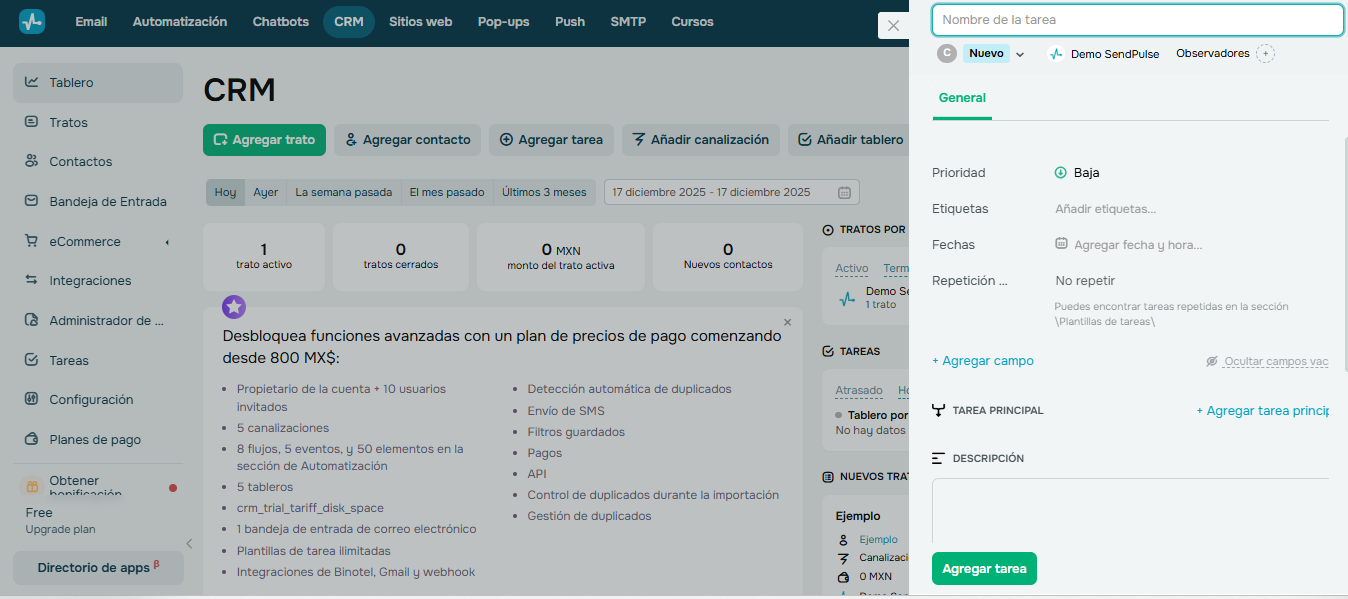Select CRM in the top navigation
Screen dimensions: 1348x599
[348, 21]
